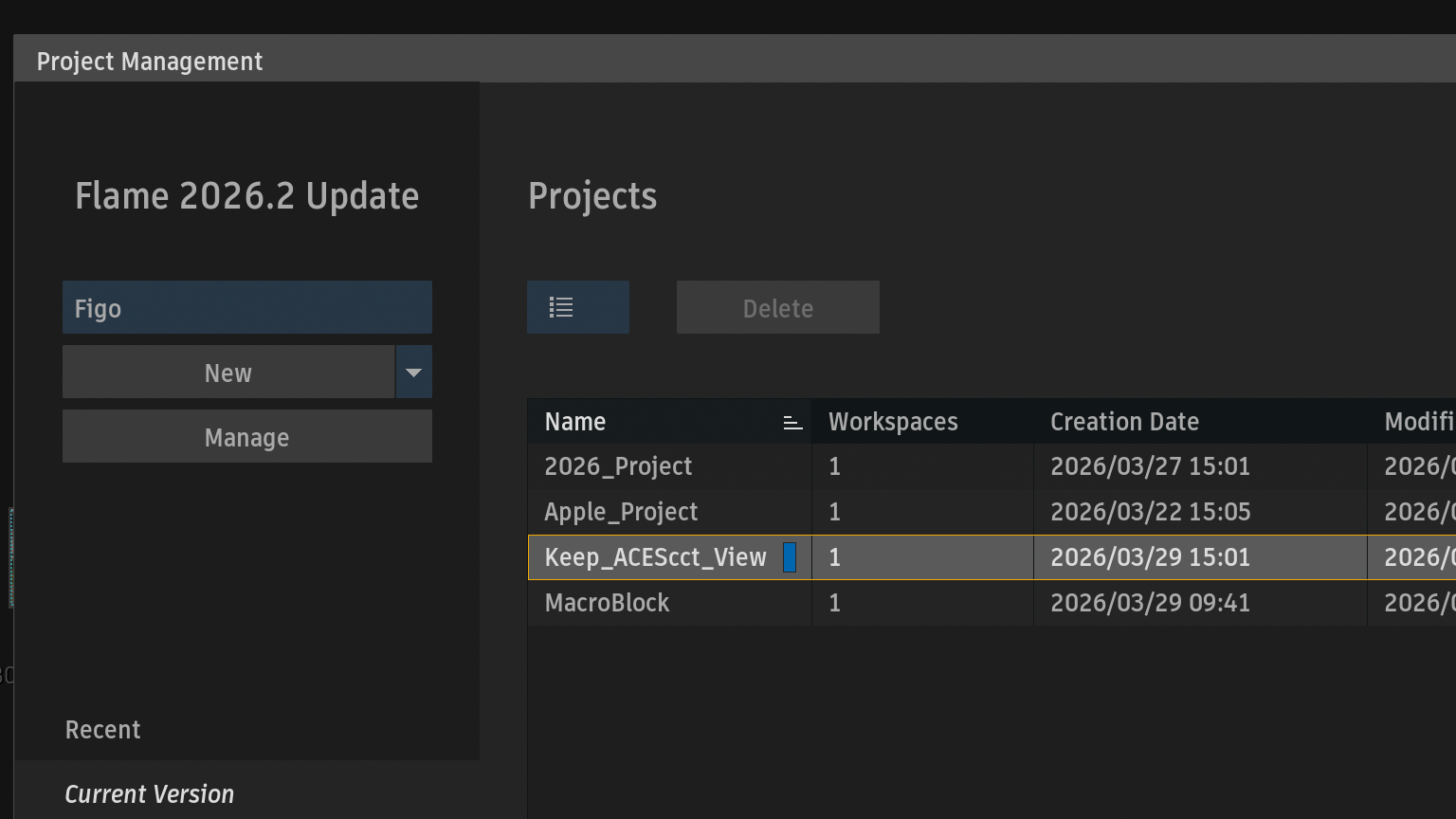Select the MacroBlock project
1456x819 pixels.
607,603
